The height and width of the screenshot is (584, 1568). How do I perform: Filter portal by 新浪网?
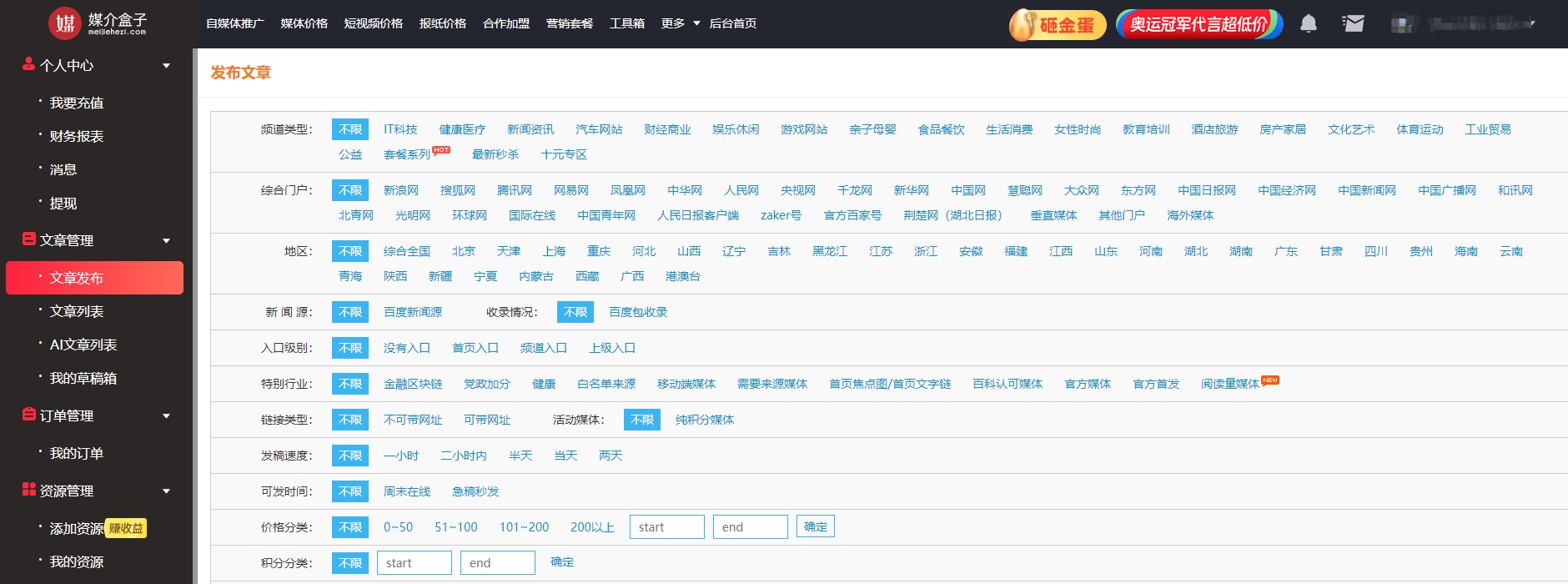401,190
